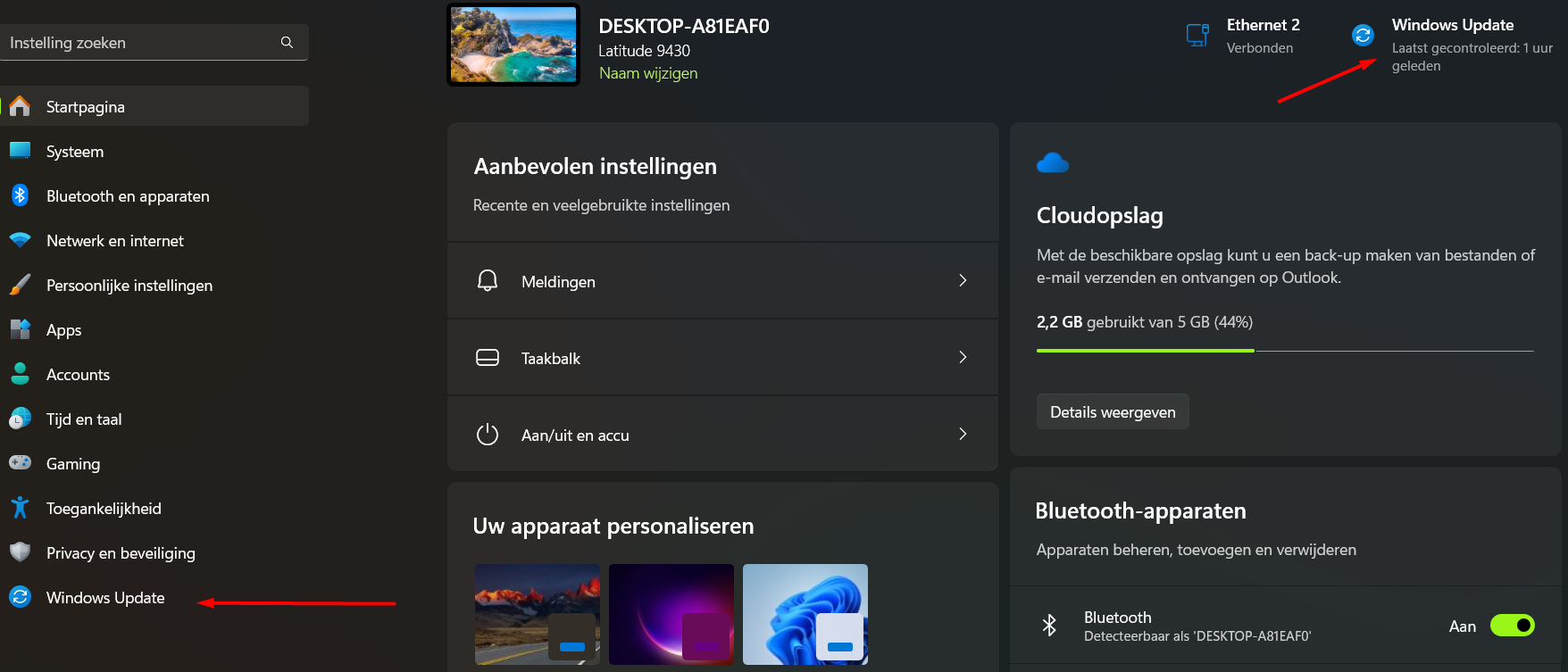Viewport: 1568px width, 672px height.
Task: Click the Accounts person icon
Action: (x=20, y=374)
